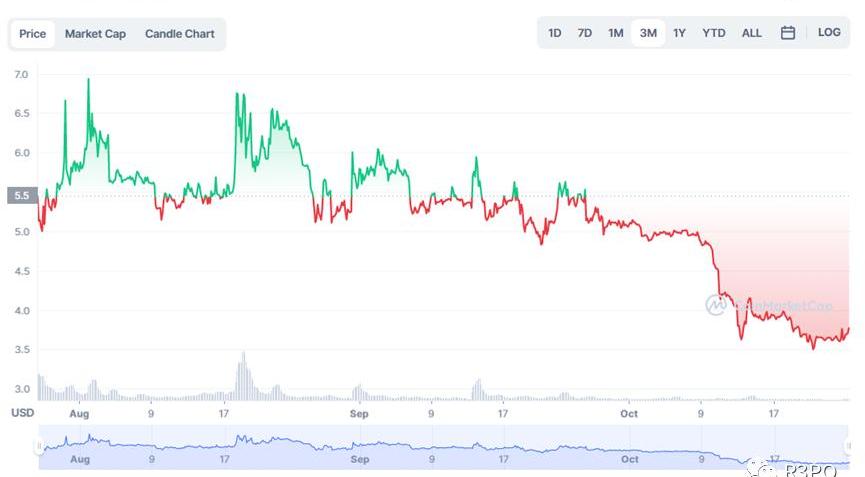The image size is (865, 477).
Task: Toggle the LOG scale option
Action: point(829,32)
